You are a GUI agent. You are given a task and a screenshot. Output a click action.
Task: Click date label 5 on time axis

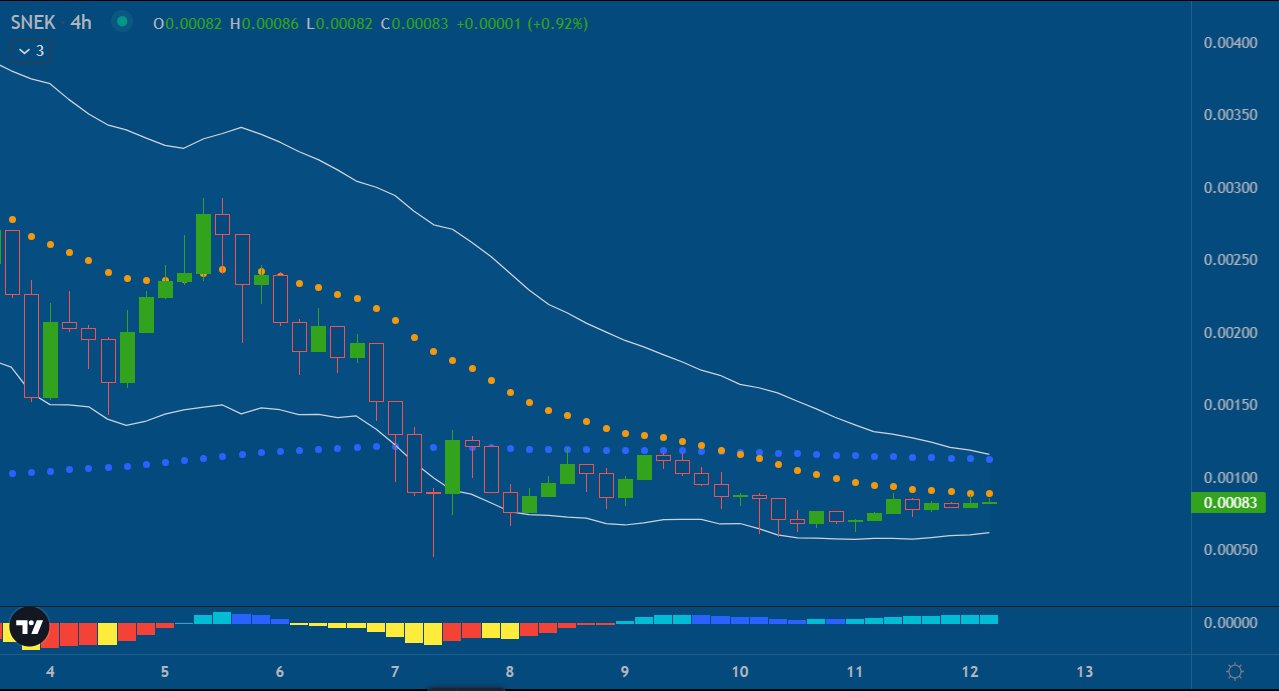[x=165, y=671]
